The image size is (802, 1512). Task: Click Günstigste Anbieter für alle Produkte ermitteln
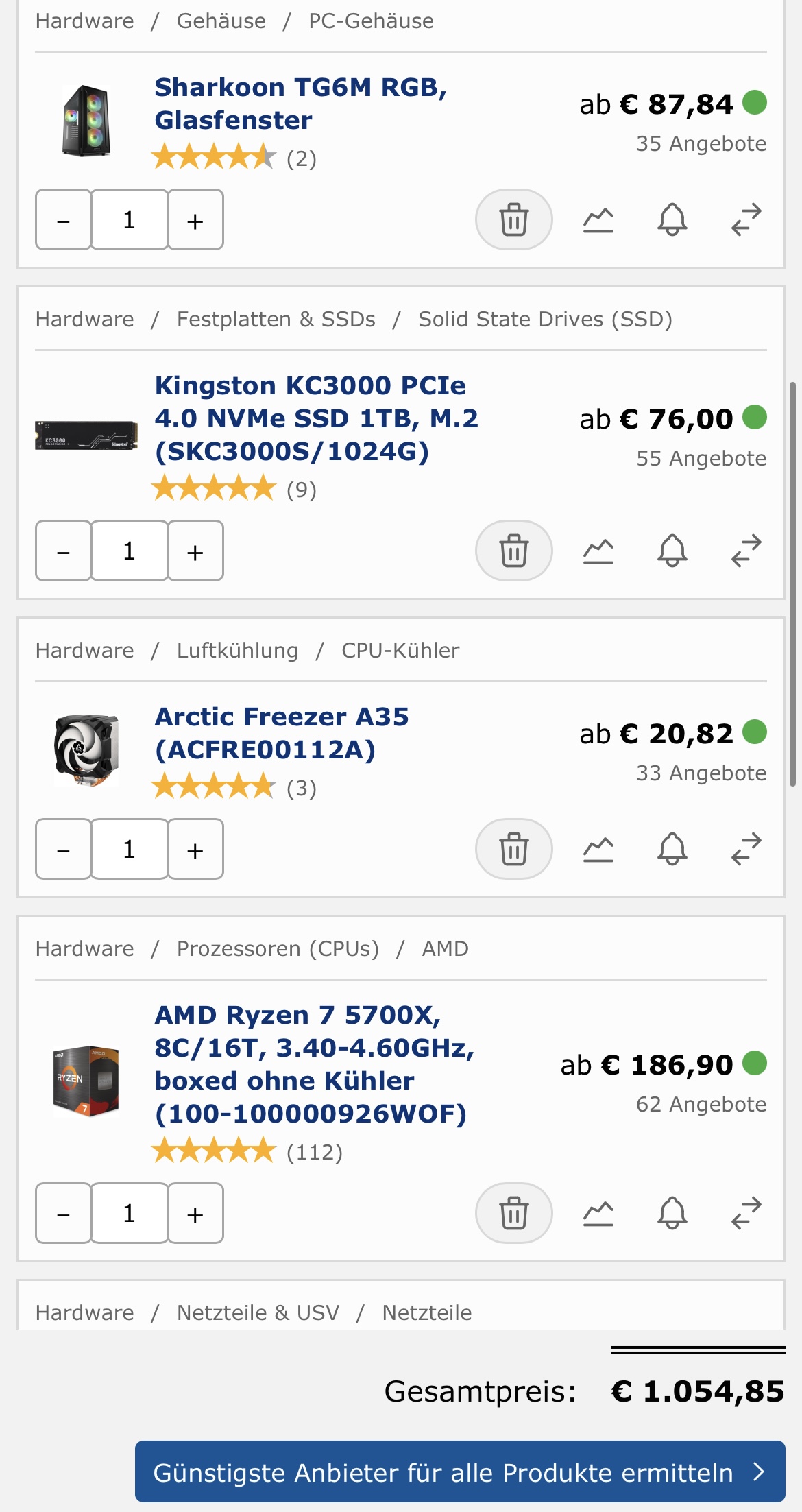(460, 1472)
